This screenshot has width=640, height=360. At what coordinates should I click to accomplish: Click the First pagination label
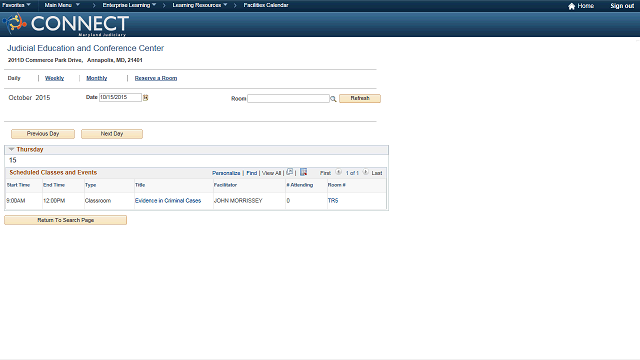(x=325, y=173)
